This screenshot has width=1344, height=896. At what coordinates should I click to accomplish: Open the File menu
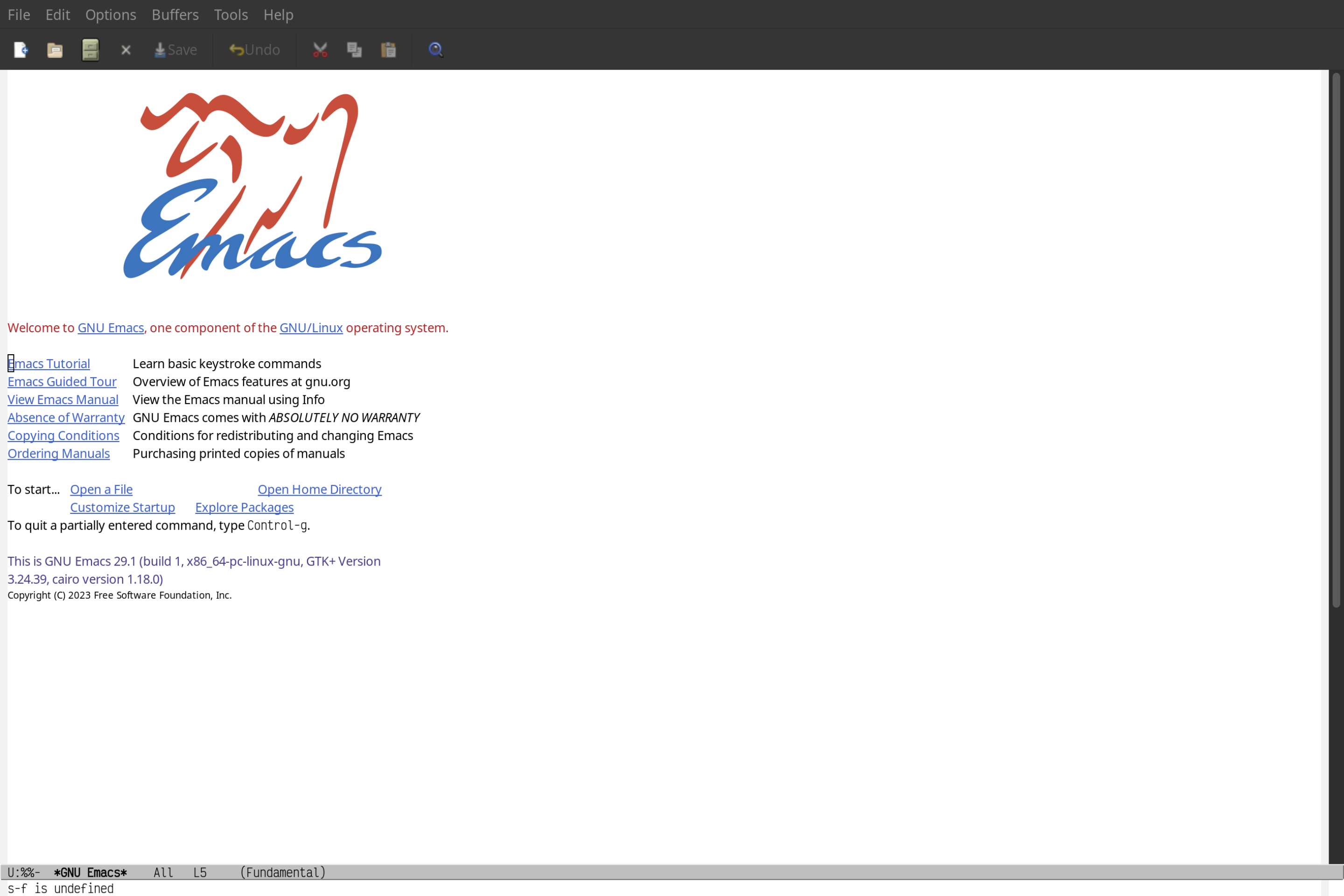point(18,14)
